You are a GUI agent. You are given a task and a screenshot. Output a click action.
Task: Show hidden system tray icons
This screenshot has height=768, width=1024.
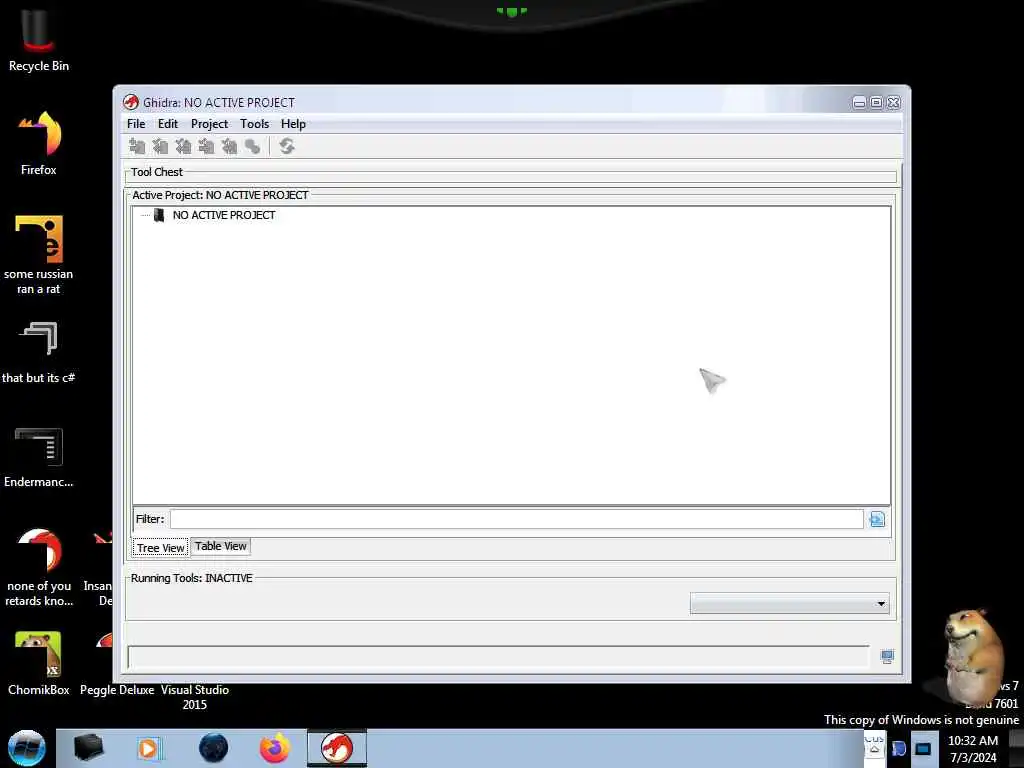[874, 749]
